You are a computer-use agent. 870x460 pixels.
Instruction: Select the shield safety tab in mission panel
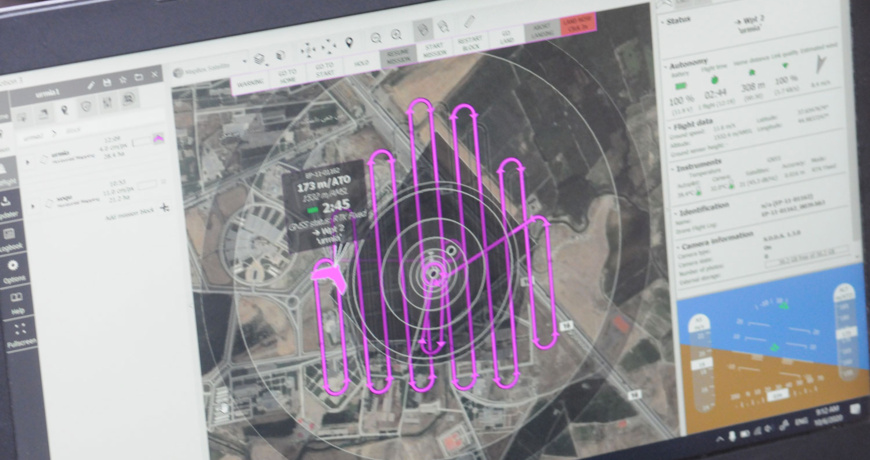(85, 106)
